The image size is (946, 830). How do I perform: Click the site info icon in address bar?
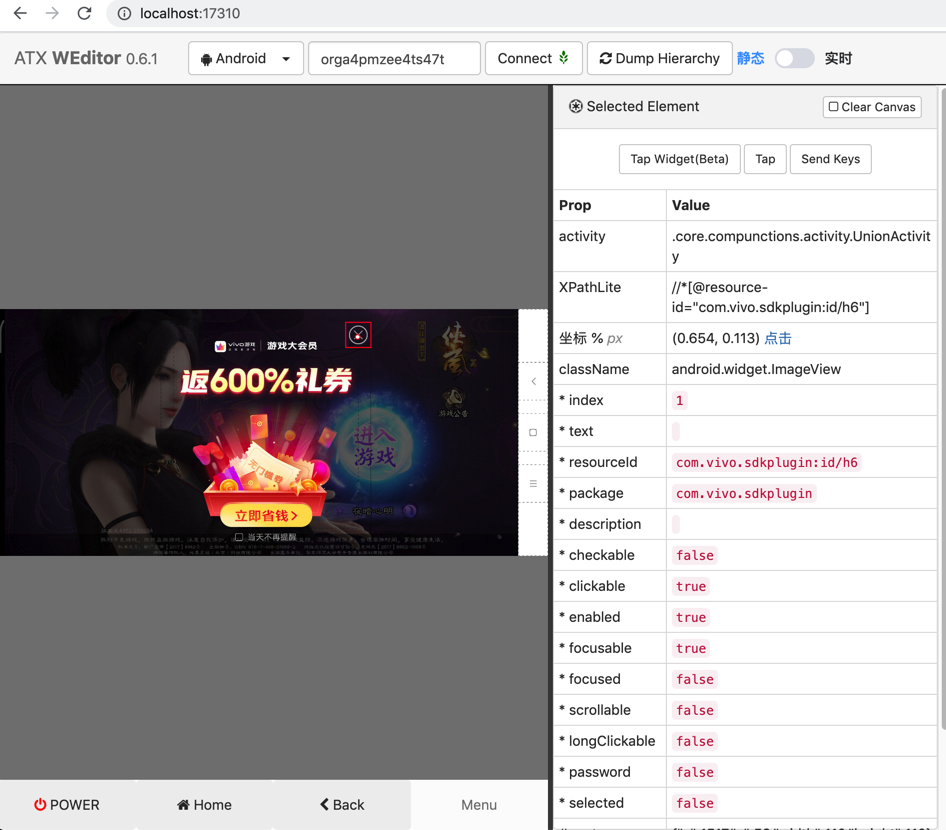click(124, 13)
